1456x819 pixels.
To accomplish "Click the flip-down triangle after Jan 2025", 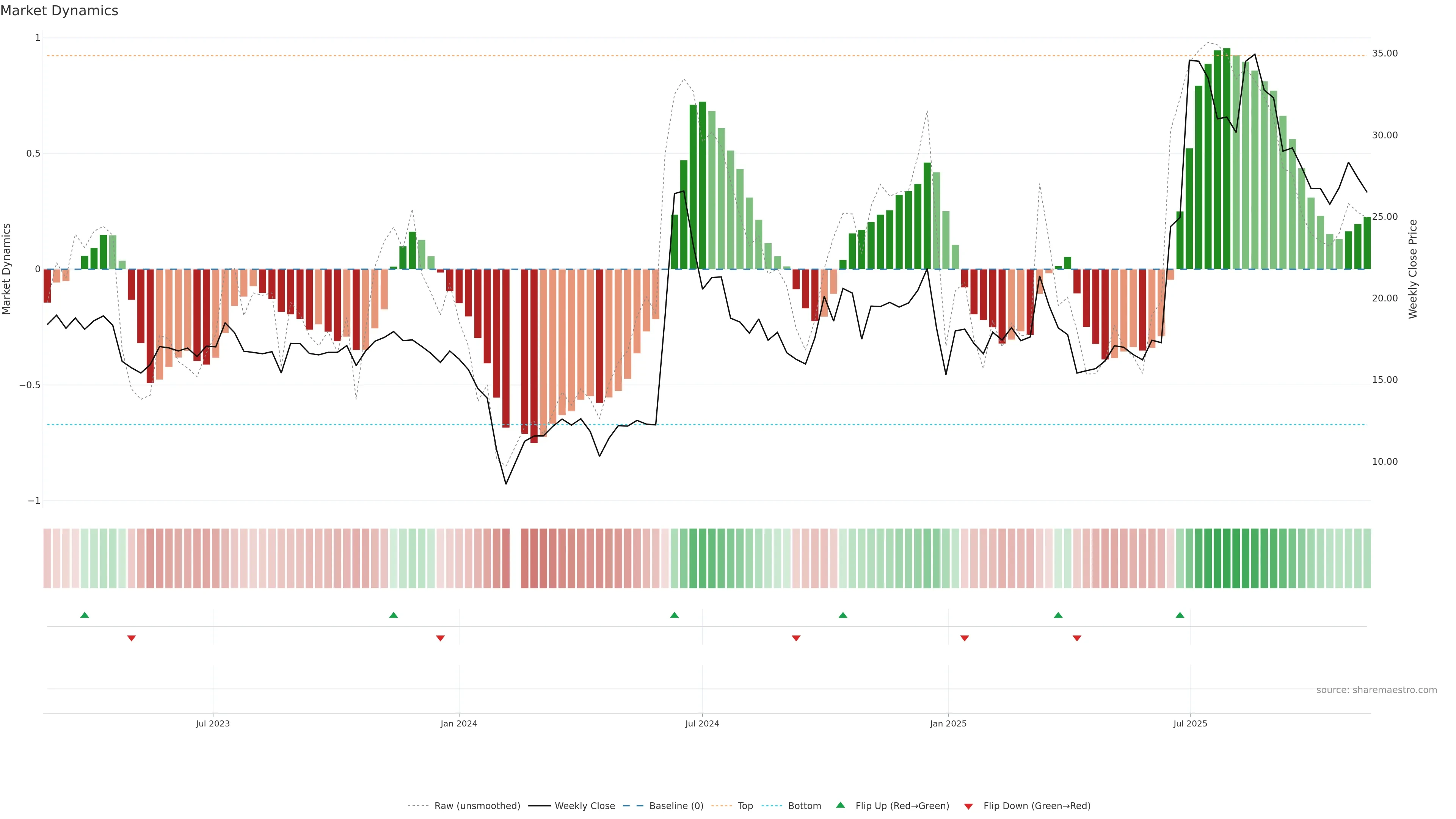I will pos(965,638).
